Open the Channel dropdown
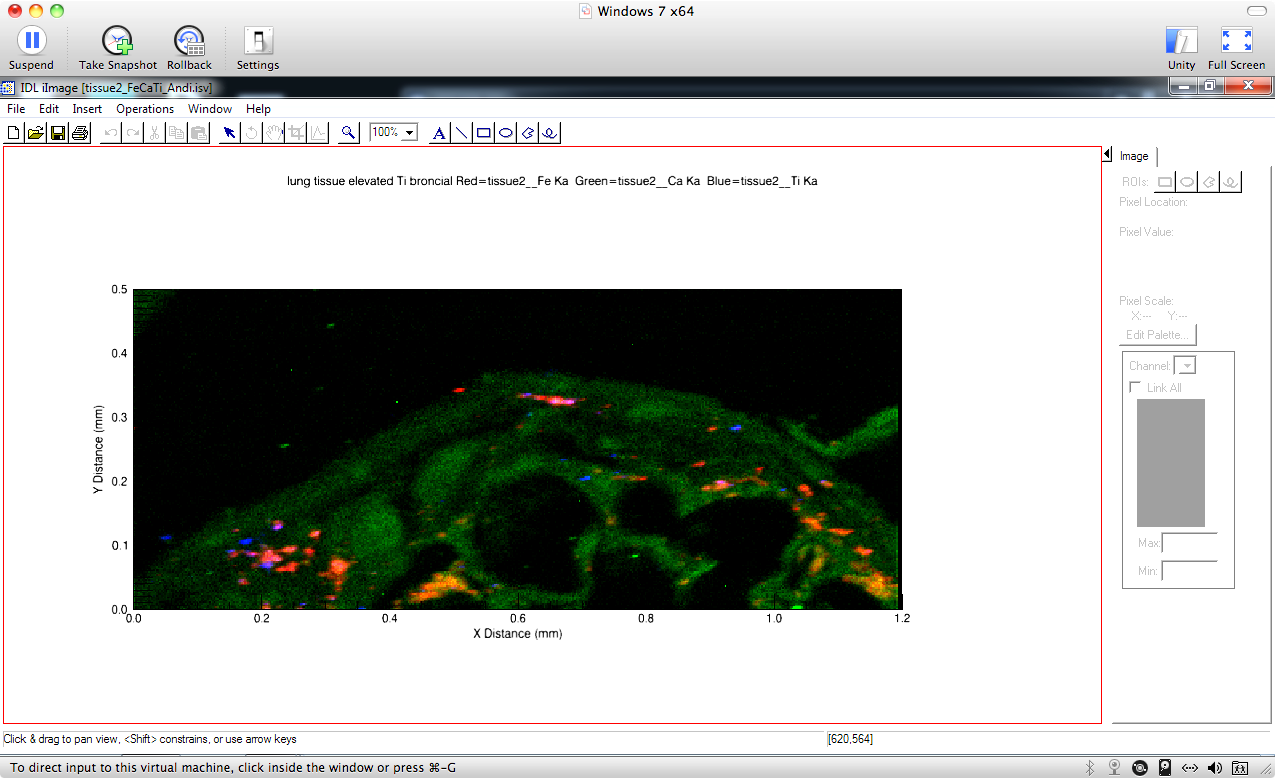 click(1186, 365)
